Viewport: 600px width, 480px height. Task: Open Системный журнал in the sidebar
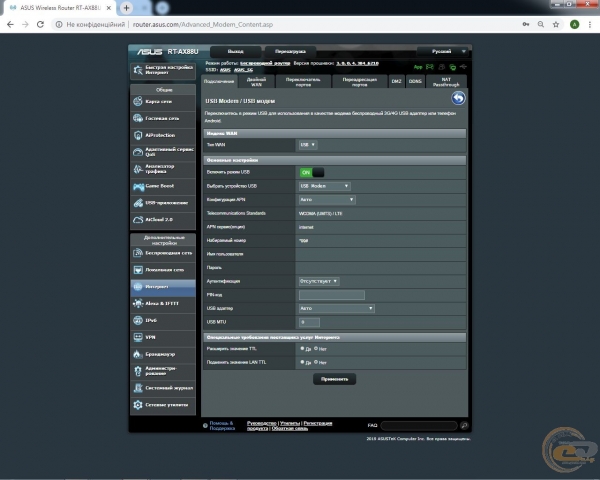pos(163,388)
